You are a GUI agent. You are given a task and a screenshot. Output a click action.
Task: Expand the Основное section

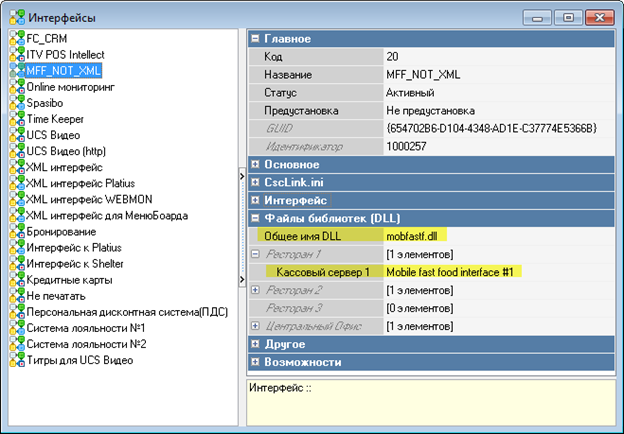point(256,164)
